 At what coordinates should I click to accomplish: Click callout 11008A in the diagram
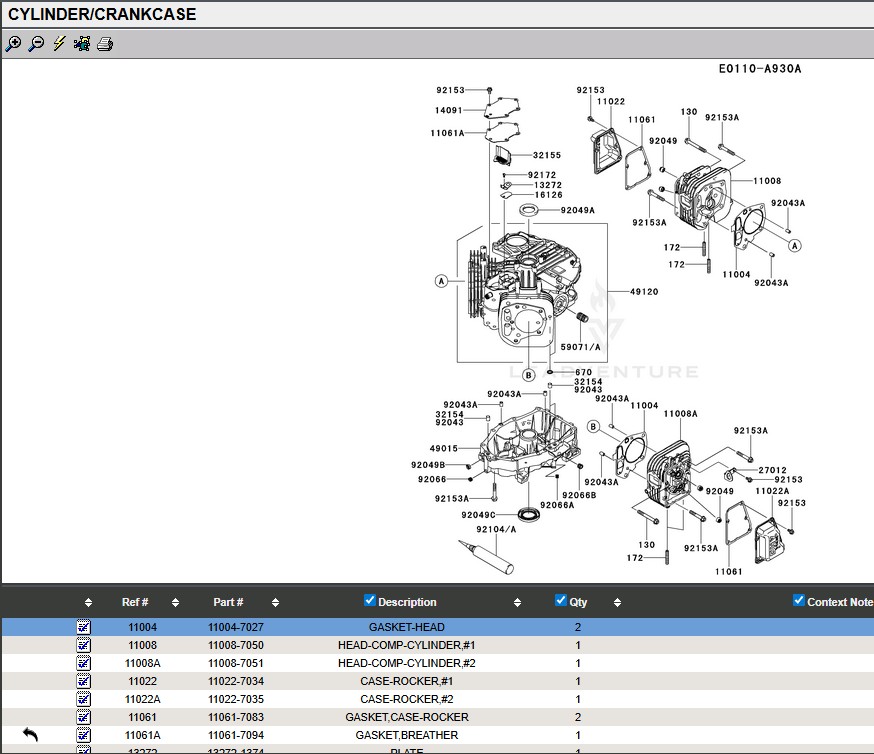[680, 414]
